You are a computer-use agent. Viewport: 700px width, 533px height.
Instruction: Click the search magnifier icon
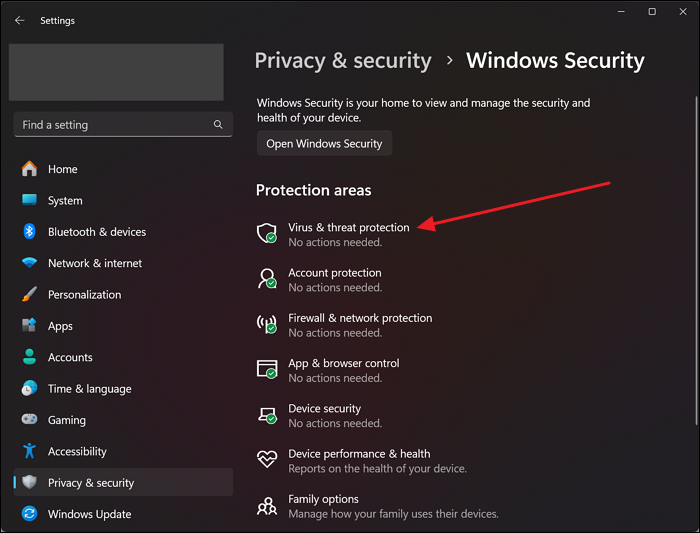pos(218,125)
